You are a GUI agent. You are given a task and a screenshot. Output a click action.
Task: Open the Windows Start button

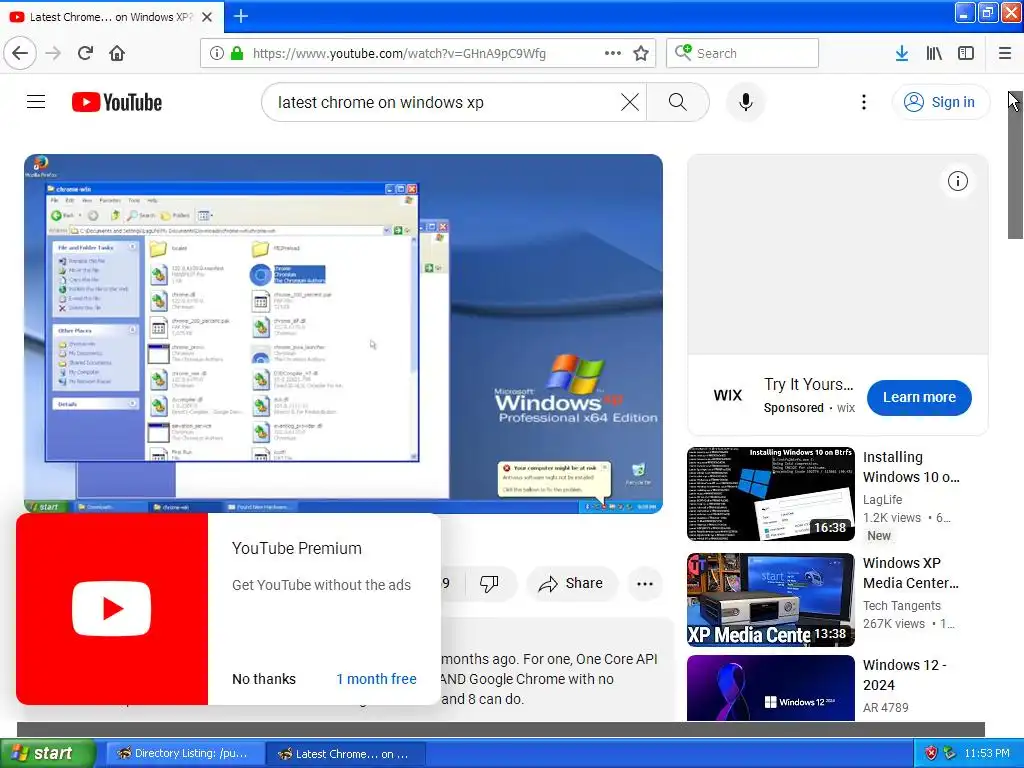click(48, 753)
